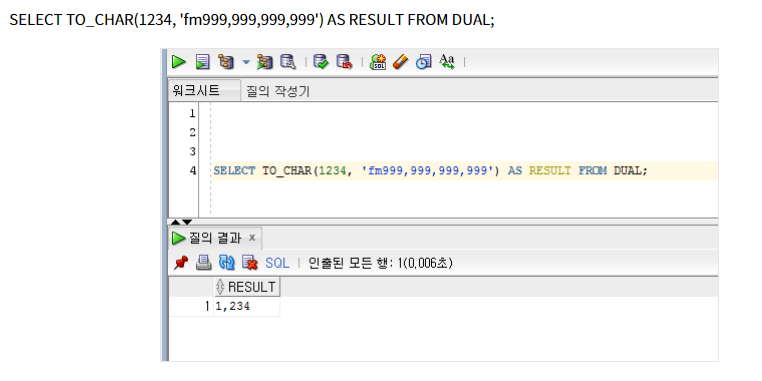Click the Run Script icon
The width and height of the screenshot is (762, 381).
pos(202,62)
